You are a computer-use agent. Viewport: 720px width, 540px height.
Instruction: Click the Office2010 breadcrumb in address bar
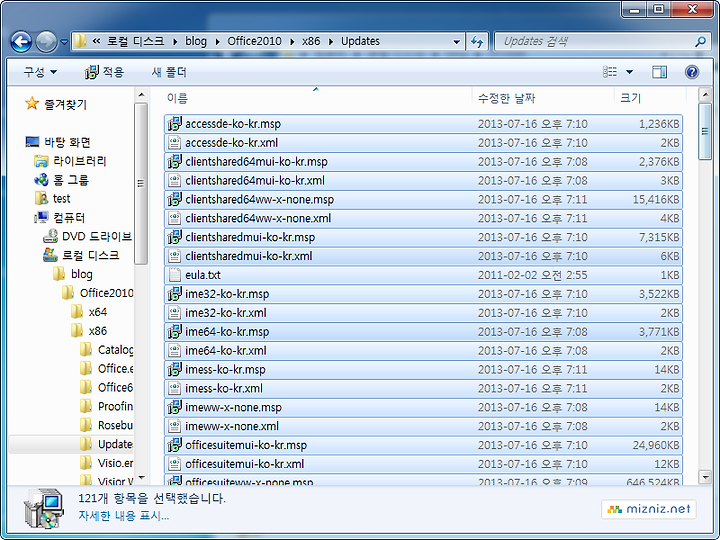pos(254,41)
